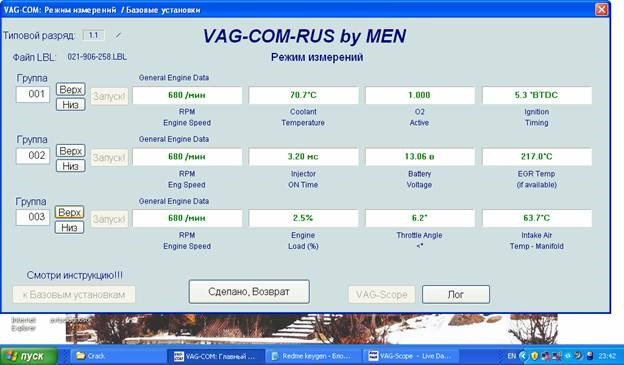
Task: Click Верх button for Группа 001
Action: [x=70, y=89]
